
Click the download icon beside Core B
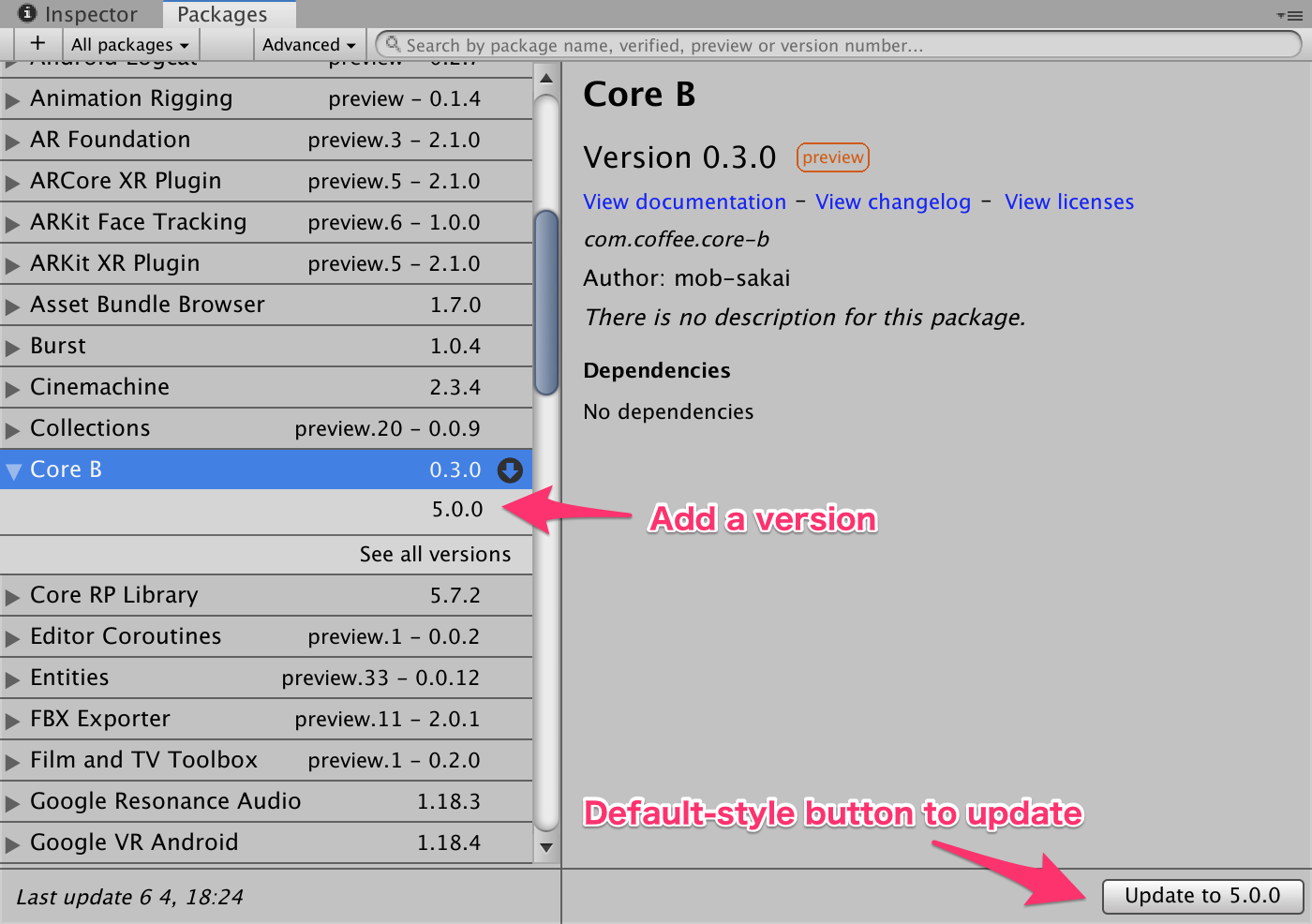pos(510,469)
